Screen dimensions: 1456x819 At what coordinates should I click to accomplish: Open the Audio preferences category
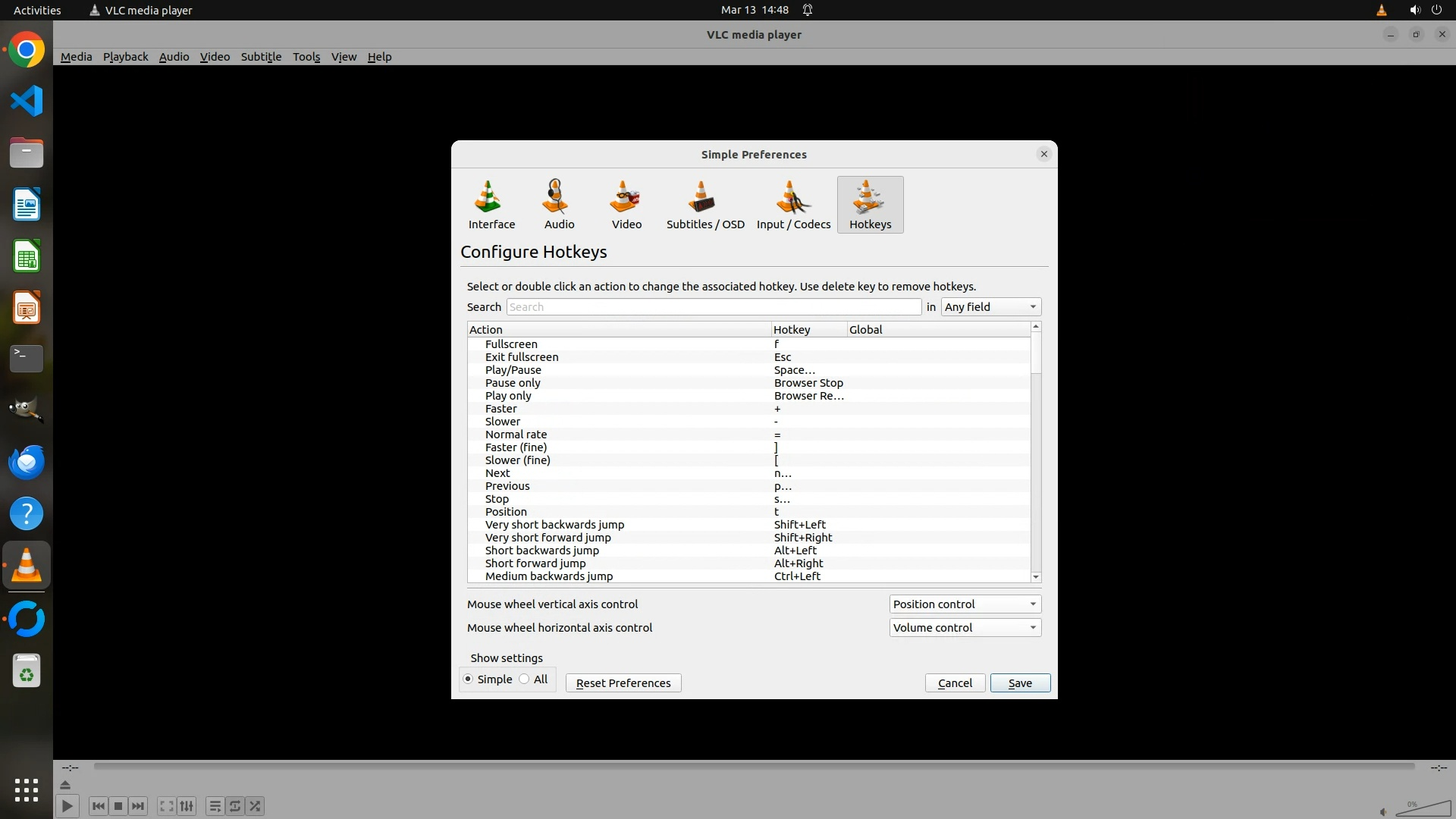pyautogui.click(x=559, y=205)
